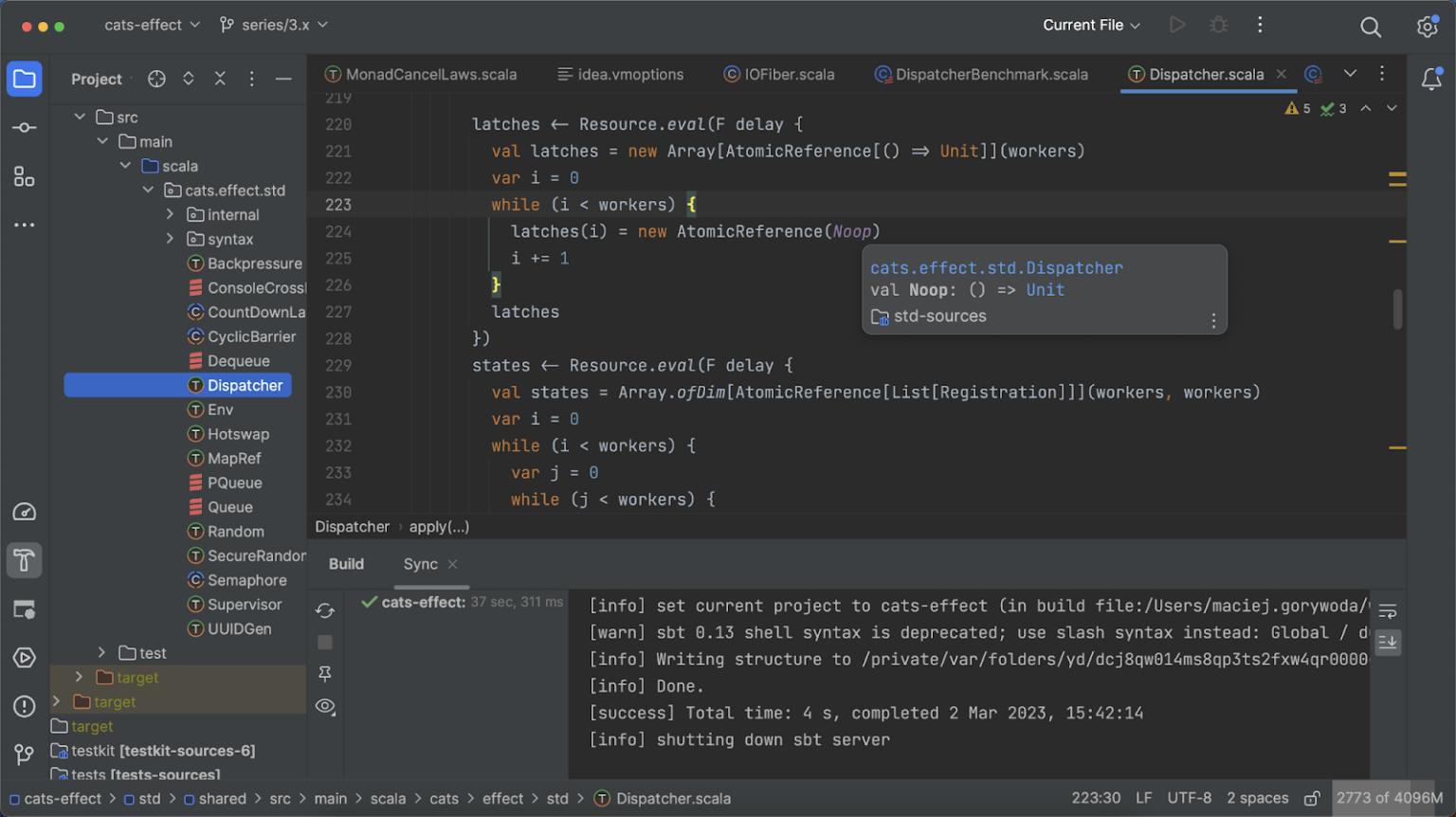Viewport: 1456px width, 817px height.
Task: Select the Build hammer icon in sidebar
Action: coord(24,560)
